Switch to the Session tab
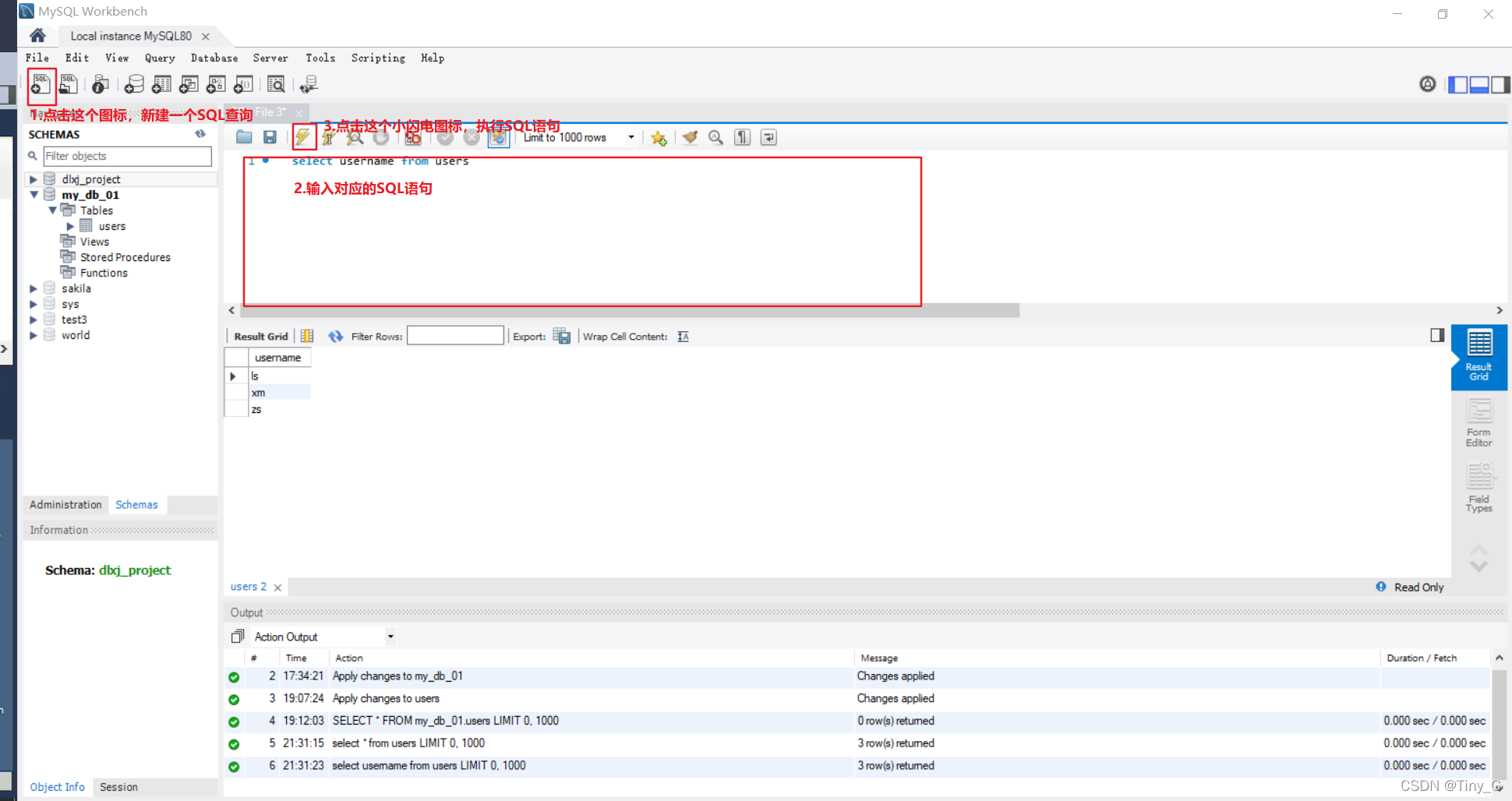 click(x=118, y=787)
